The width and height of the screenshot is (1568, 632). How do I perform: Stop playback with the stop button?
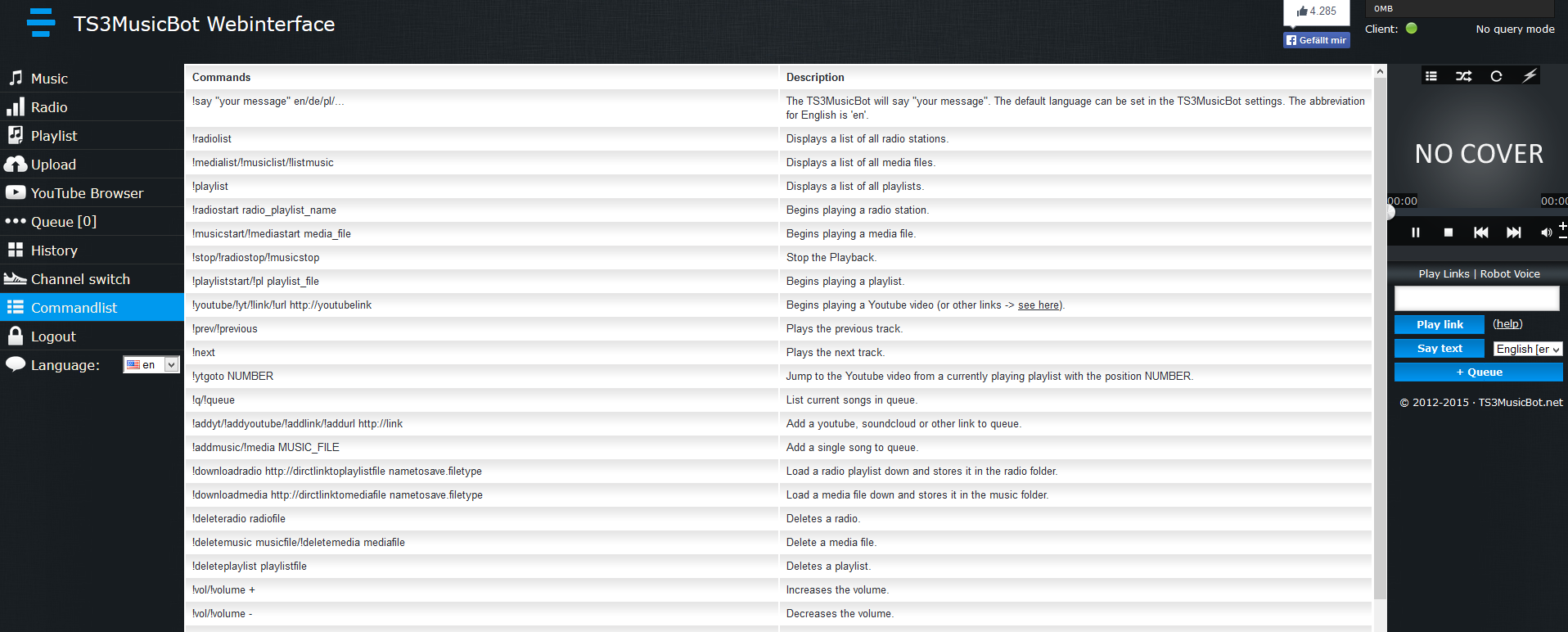pos(1449,232)
